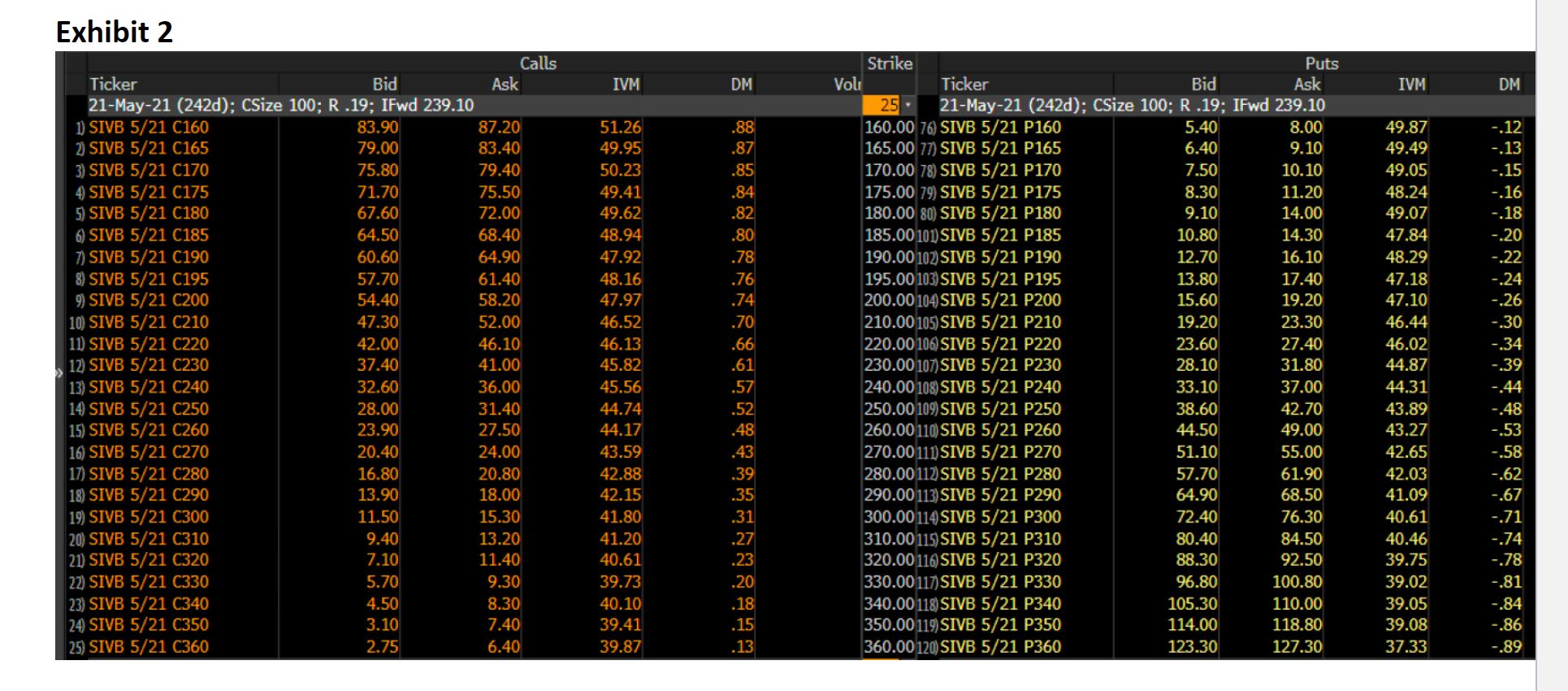1568x691 pixels.
Task: Sort by Puts Ask column header
Action: [x=1307, y=84]
